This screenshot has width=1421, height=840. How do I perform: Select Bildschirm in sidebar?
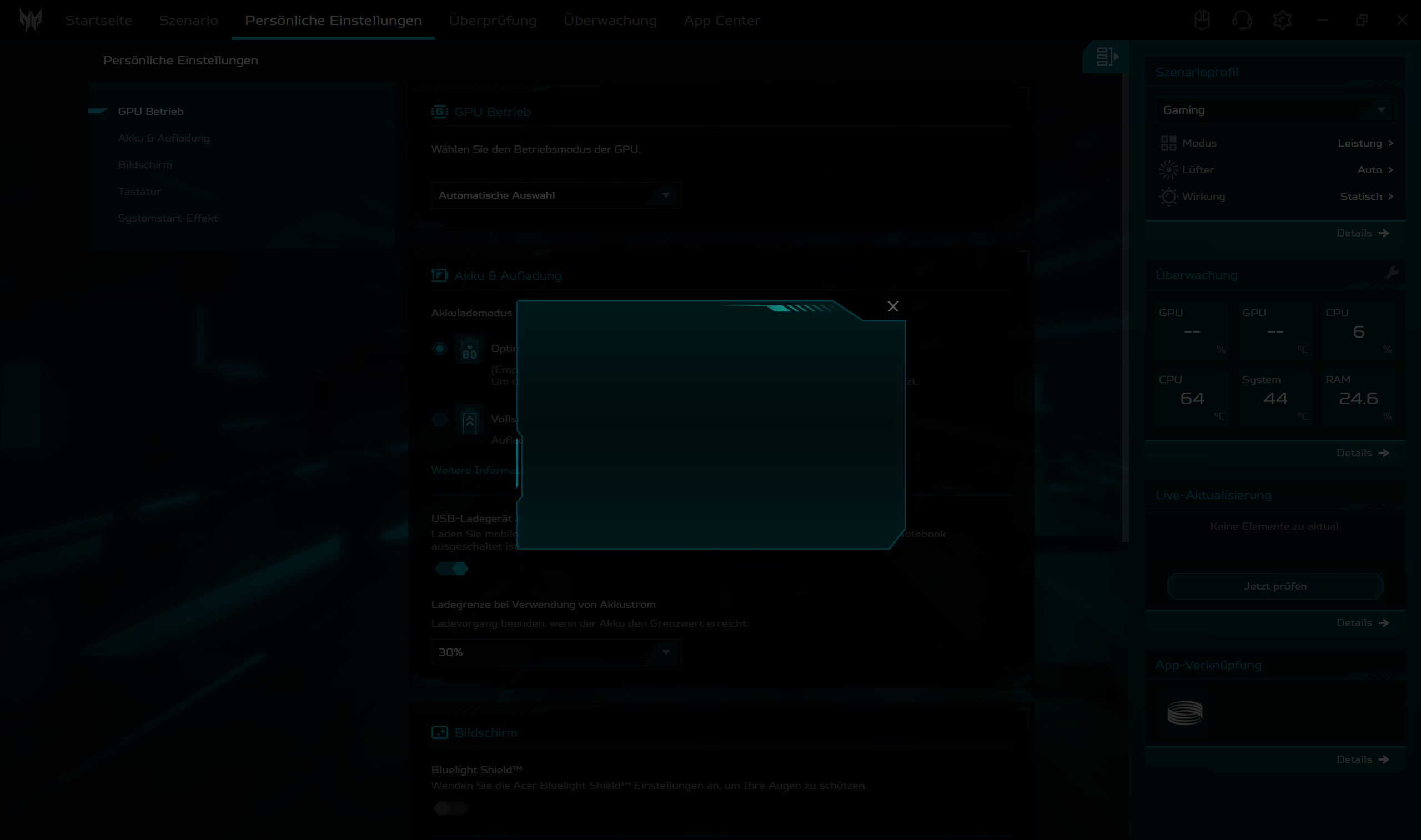(145, 165)
